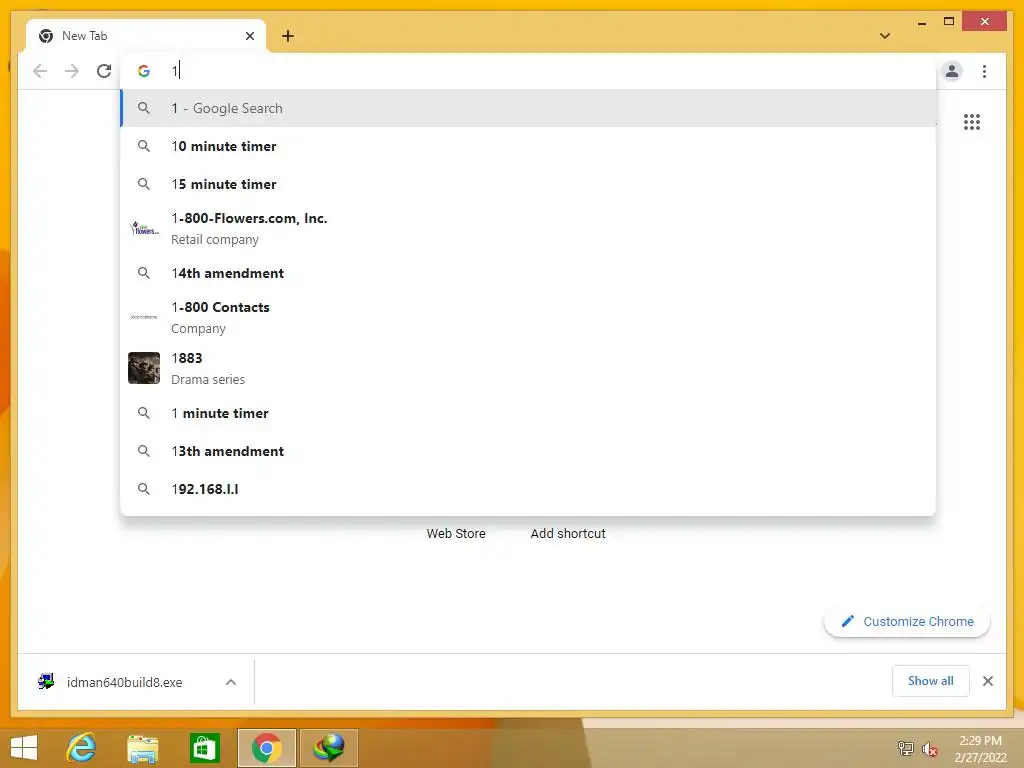Viewport: 1024px width, 768px height.
Task: Click the Add shortcut tile
Action: click(x=568, y=534)
